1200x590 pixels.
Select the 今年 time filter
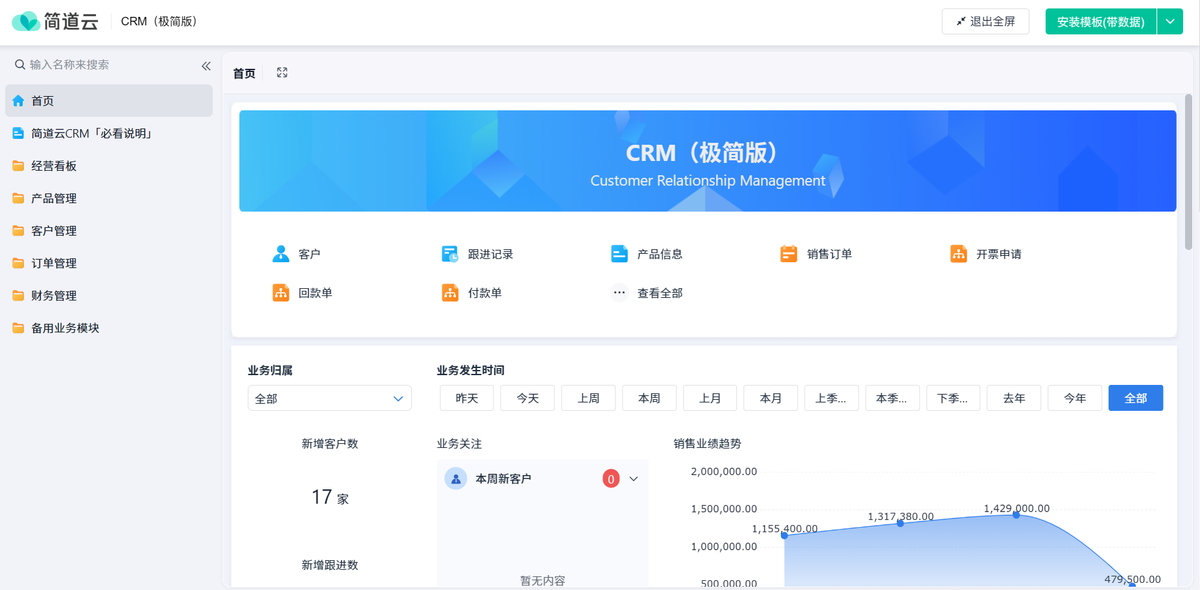point(1075,398)
